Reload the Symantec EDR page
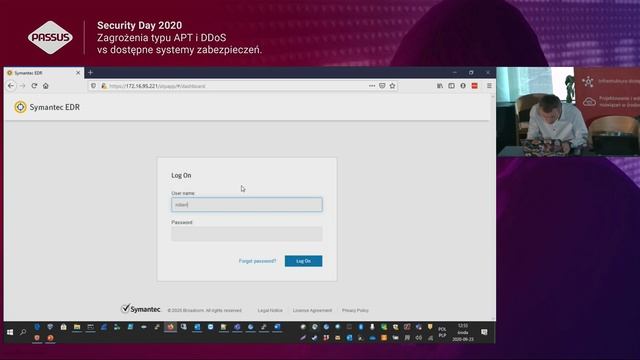Image resolution: width=640 pixels, height=360 pixels. click(34, 86)
